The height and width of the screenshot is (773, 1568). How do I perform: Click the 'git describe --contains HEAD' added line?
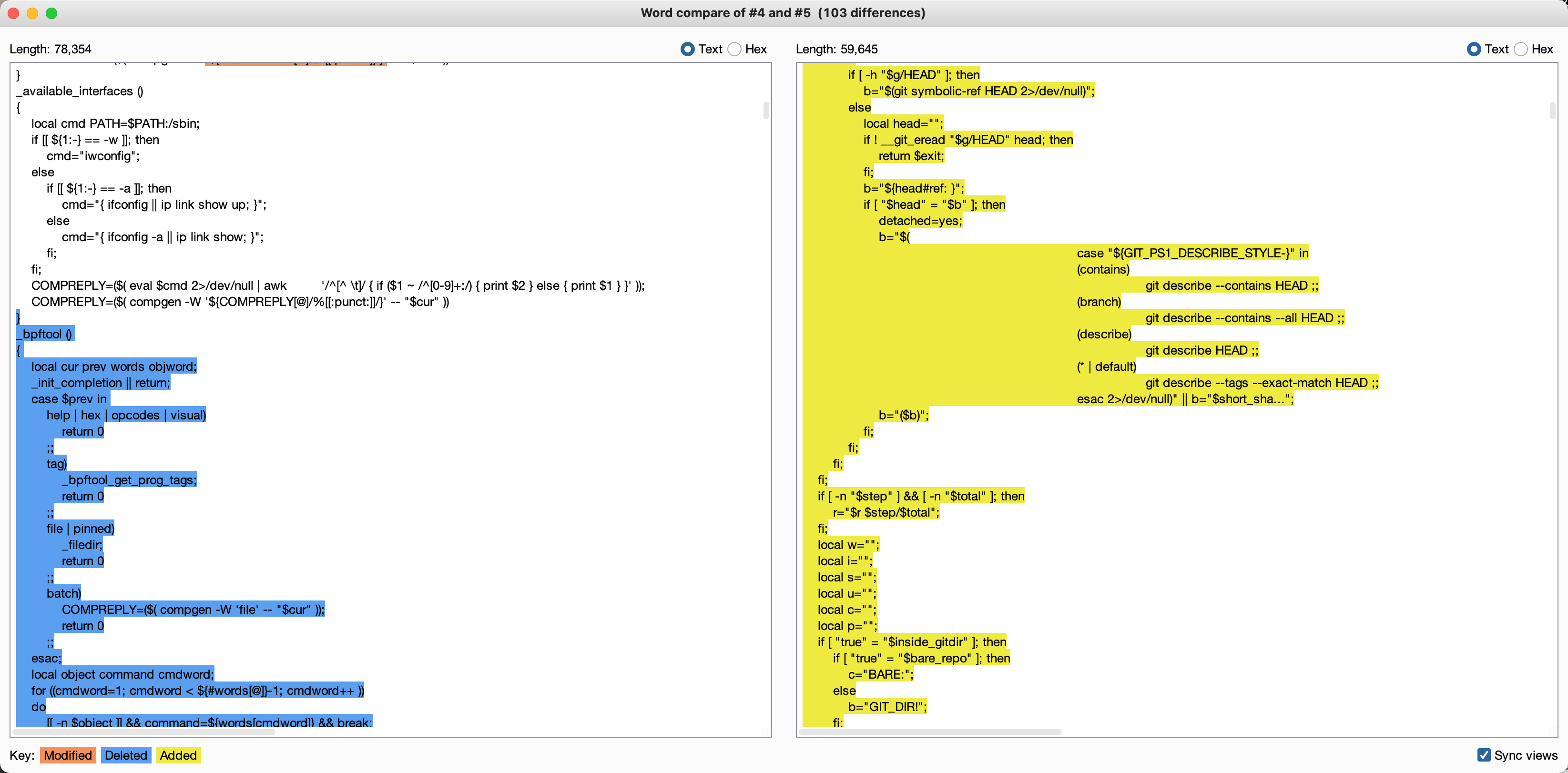tap(1231, 285)
